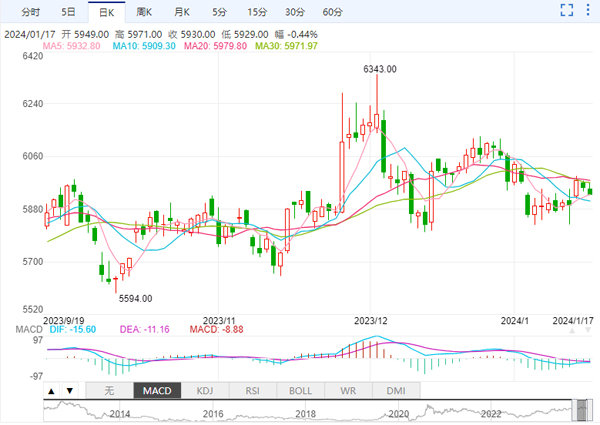Select the 日K tab
600x425 pixels.
coord(107,12)
